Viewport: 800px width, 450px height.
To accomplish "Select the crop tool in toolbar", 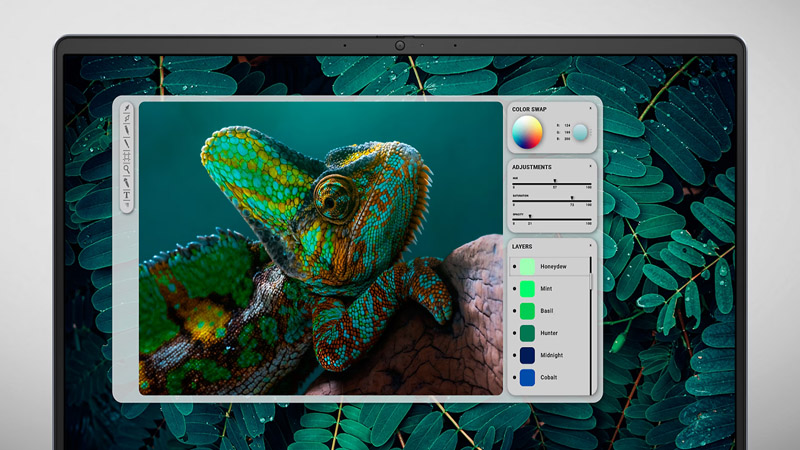I will (127, 118).
